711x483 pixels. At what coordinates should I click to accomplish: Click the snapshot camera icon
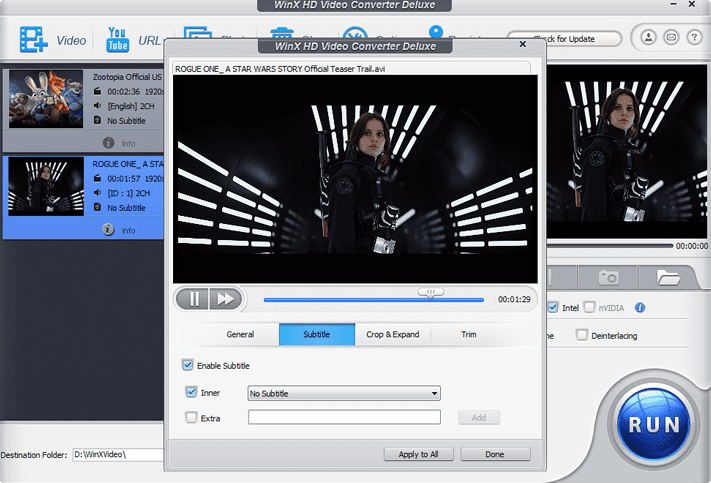tap(608, 277)
